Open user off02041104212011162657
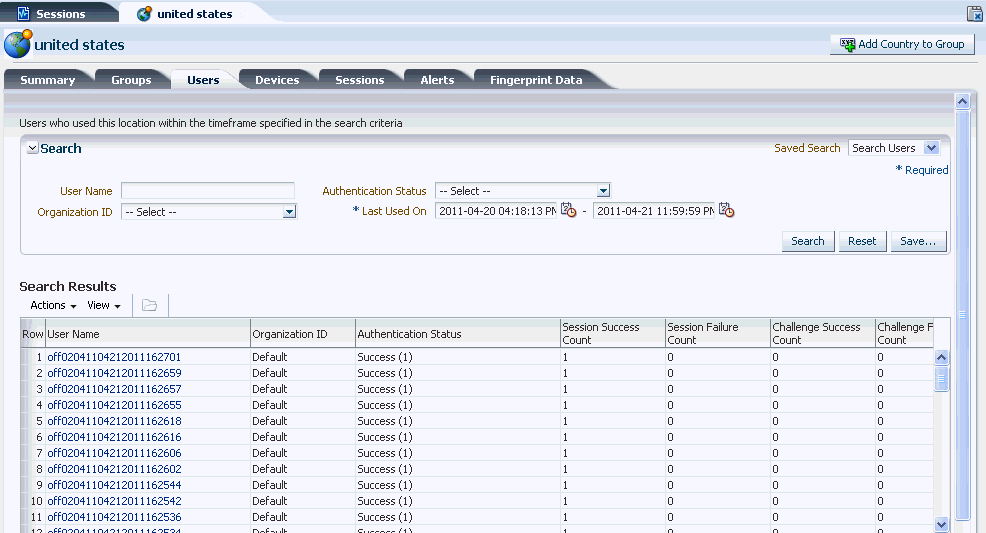The width and height of the screenshot is (986, 533). click(x=114, y=389)
